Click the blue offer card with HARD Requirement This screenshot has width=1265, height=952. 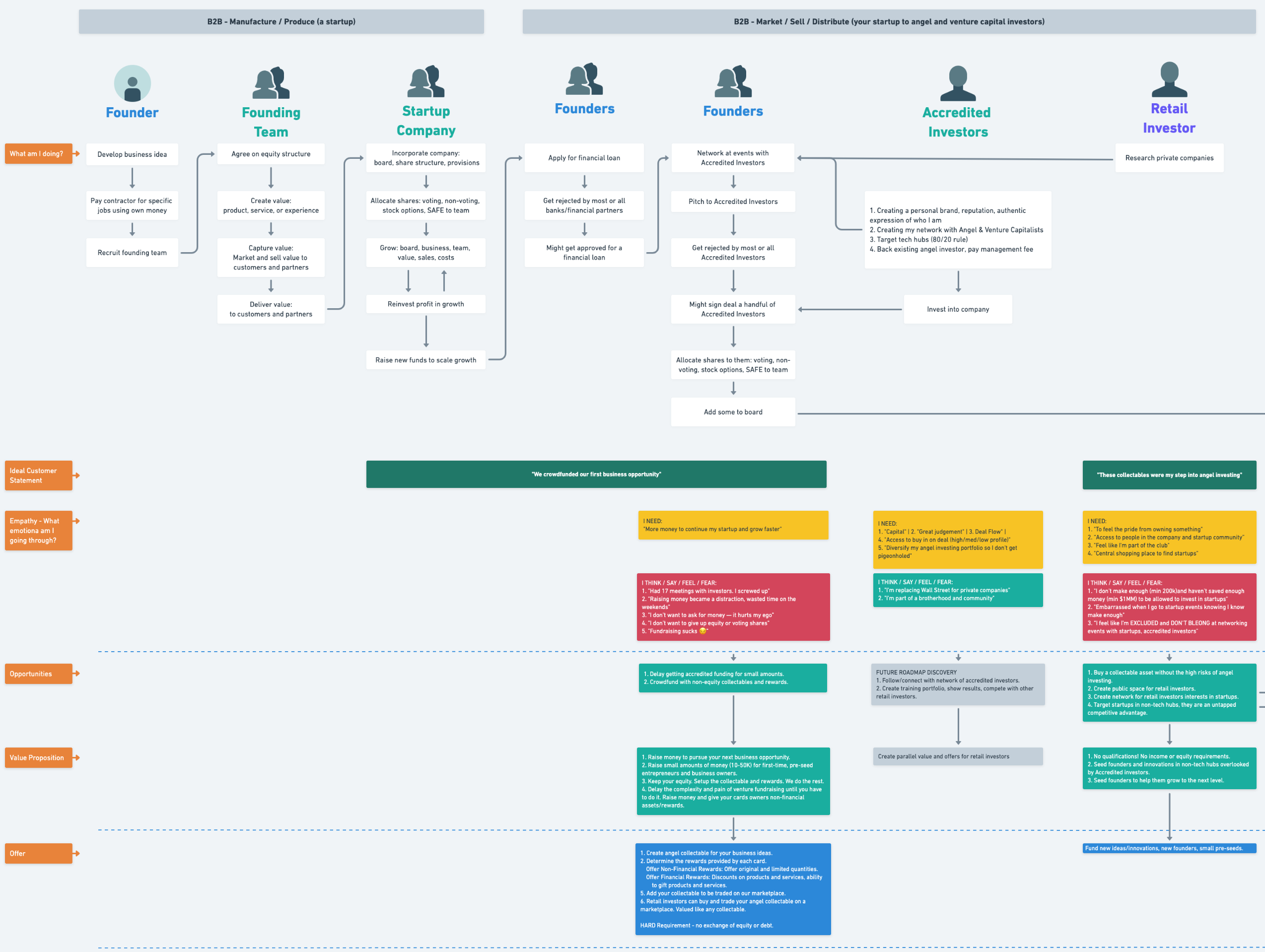[x=733, y=888]
